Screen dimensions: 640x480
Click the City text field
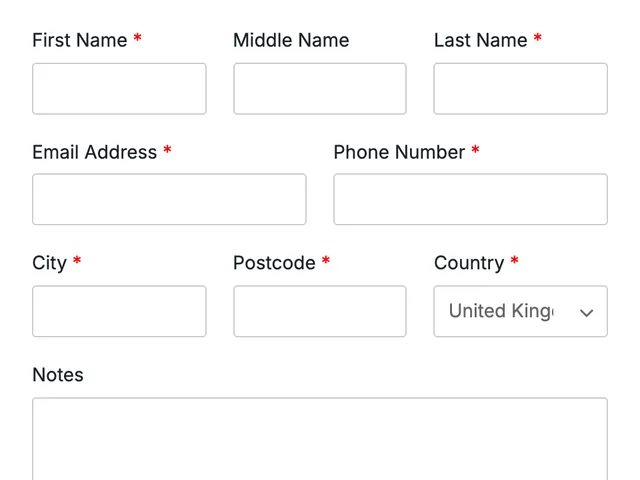click(119, 311)
